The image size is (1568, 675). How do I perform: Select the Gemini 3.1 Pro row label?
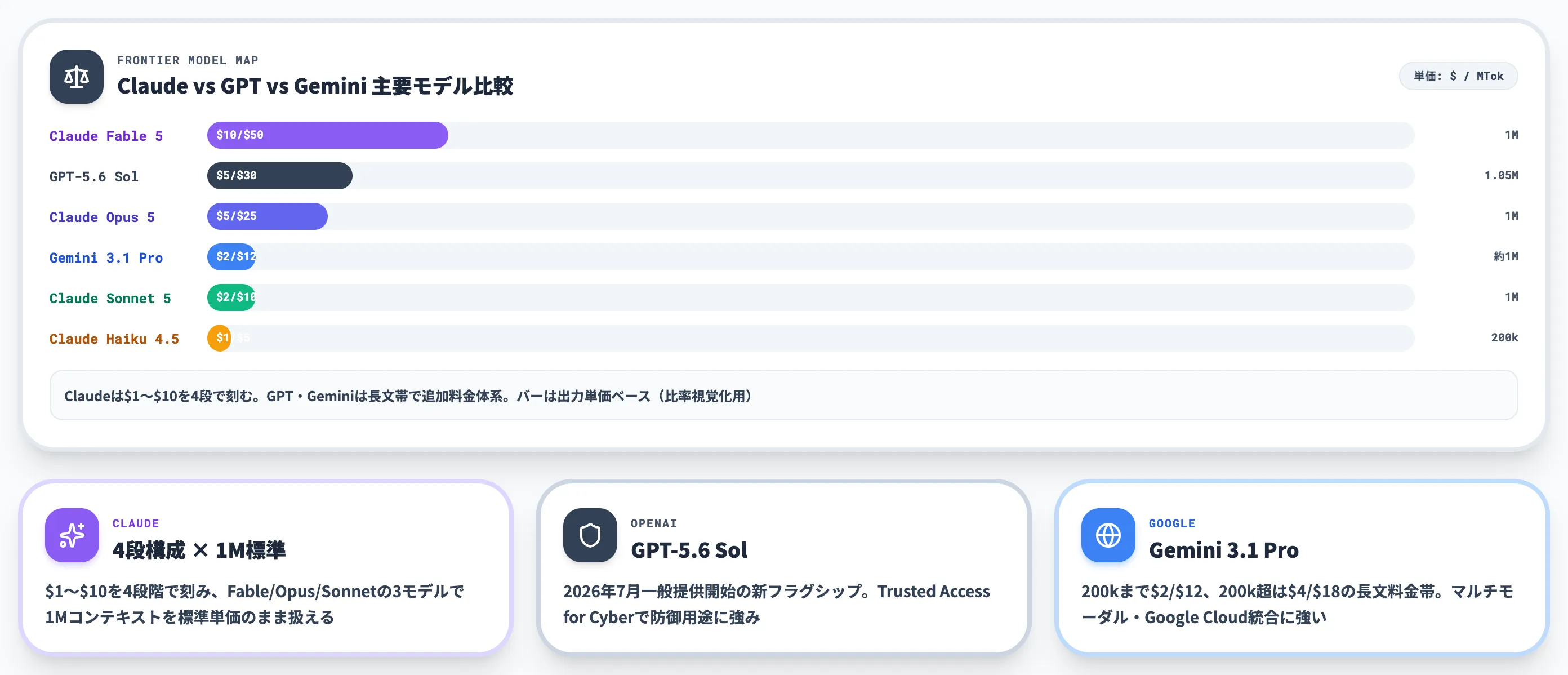[106, 257]
